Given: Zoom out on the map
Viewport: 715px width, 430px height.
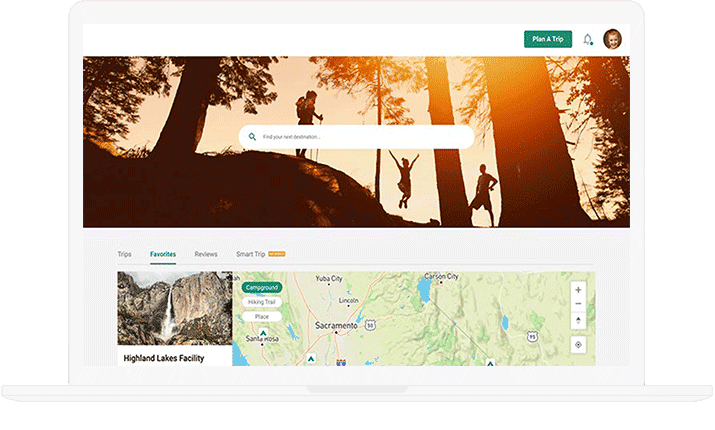Looking at the screenshot, I should click(x=578, y=306).
